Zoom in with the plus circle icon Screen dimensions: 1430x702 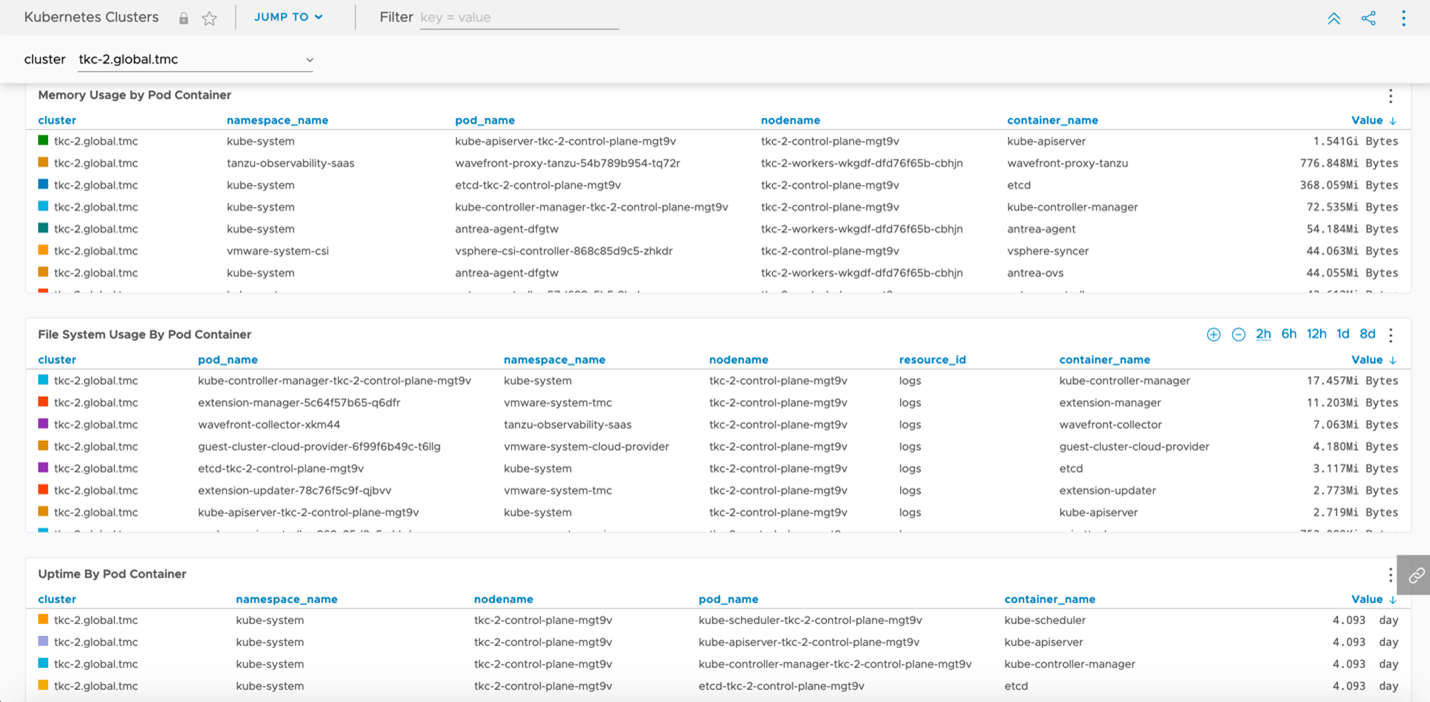click(1213, 334)
